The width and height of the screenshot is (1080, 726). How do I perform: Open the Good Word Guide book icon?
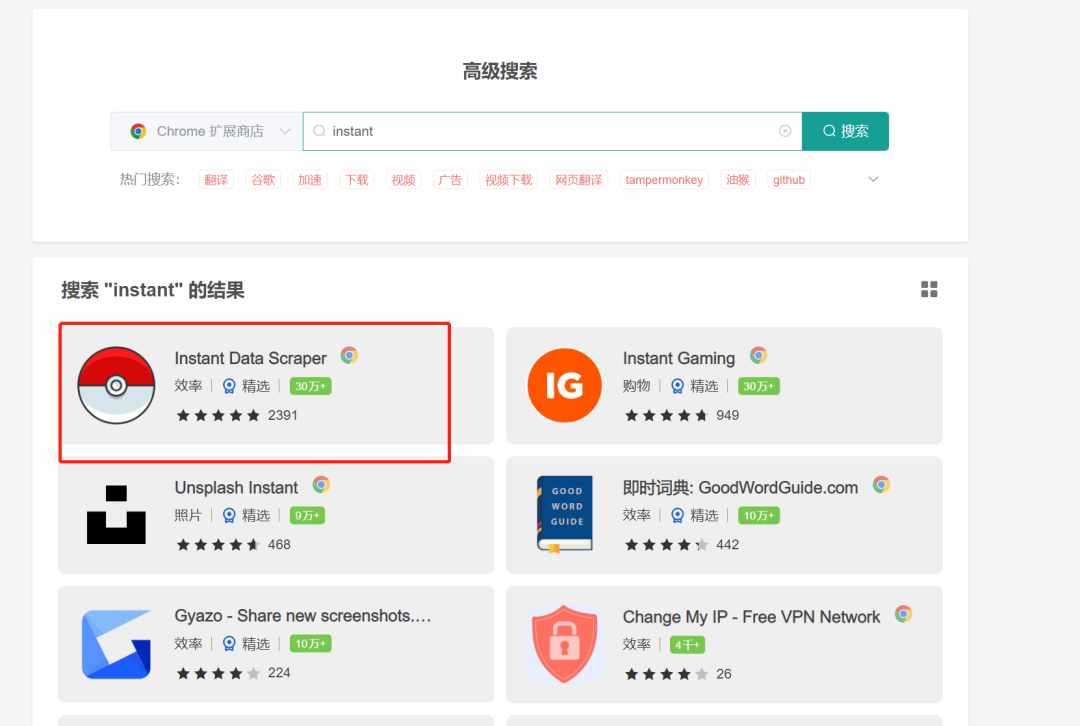pyautogui.click(x=565, y=514)
